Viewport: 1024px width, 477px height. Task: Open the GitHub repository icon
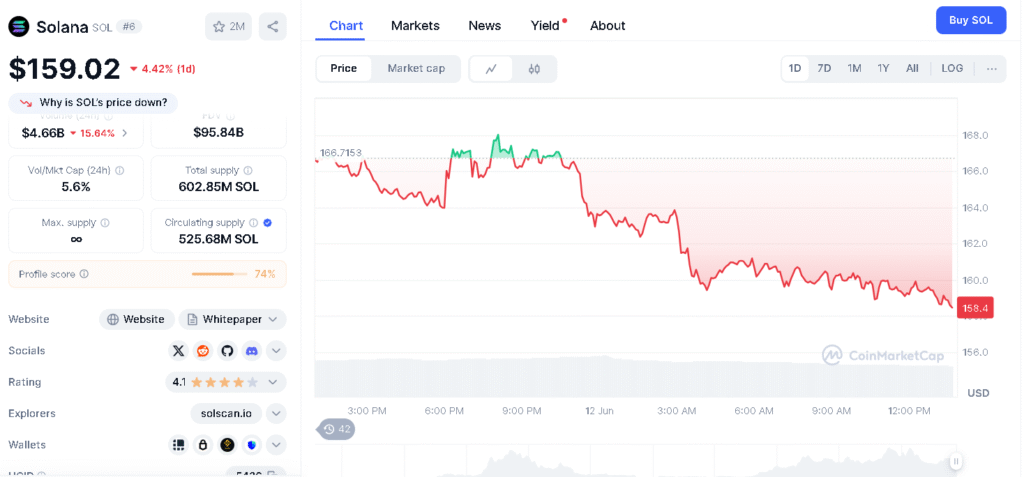227,351
